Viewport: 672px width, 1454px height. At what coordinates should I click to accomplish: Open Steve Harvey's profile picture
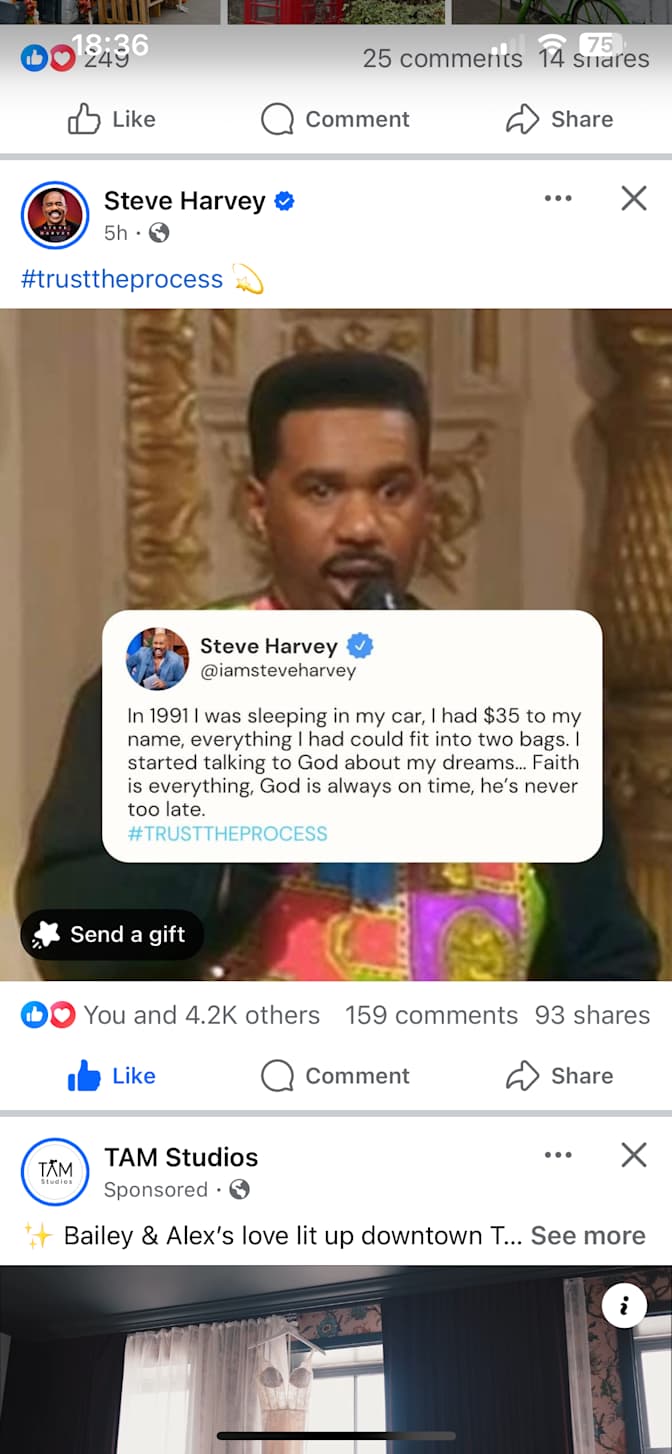[x=55, y=215]
